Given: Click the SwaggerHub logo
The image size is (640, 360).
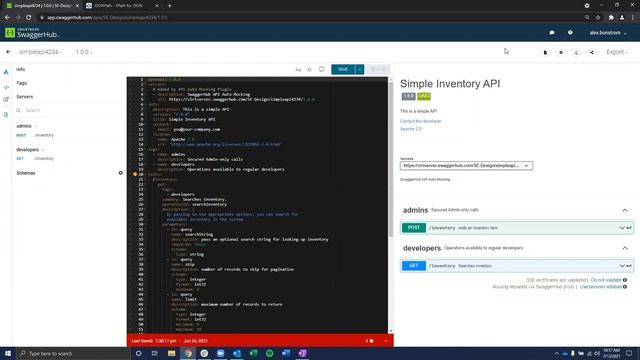Looking at the screenshot, I should (32, 33).
